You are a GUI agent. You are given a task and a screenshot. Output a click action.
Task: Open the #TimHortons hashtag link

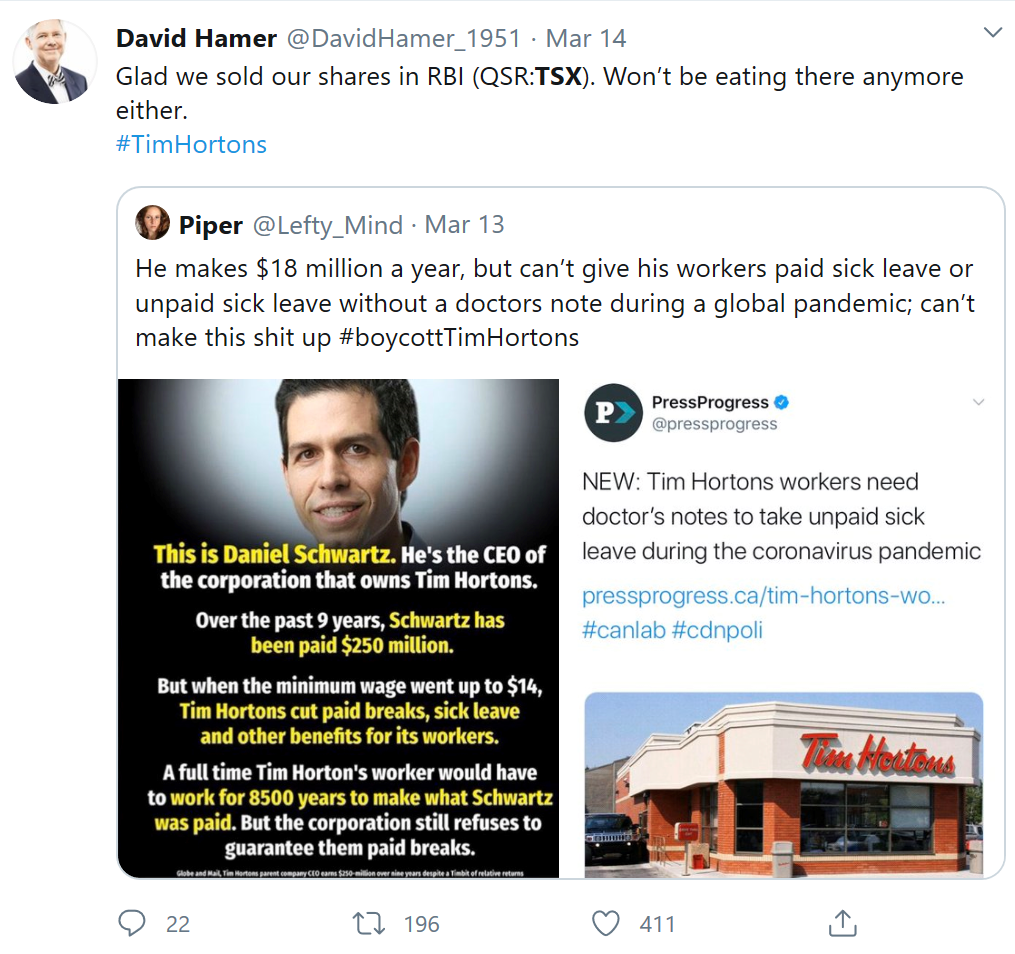point(191,144)
